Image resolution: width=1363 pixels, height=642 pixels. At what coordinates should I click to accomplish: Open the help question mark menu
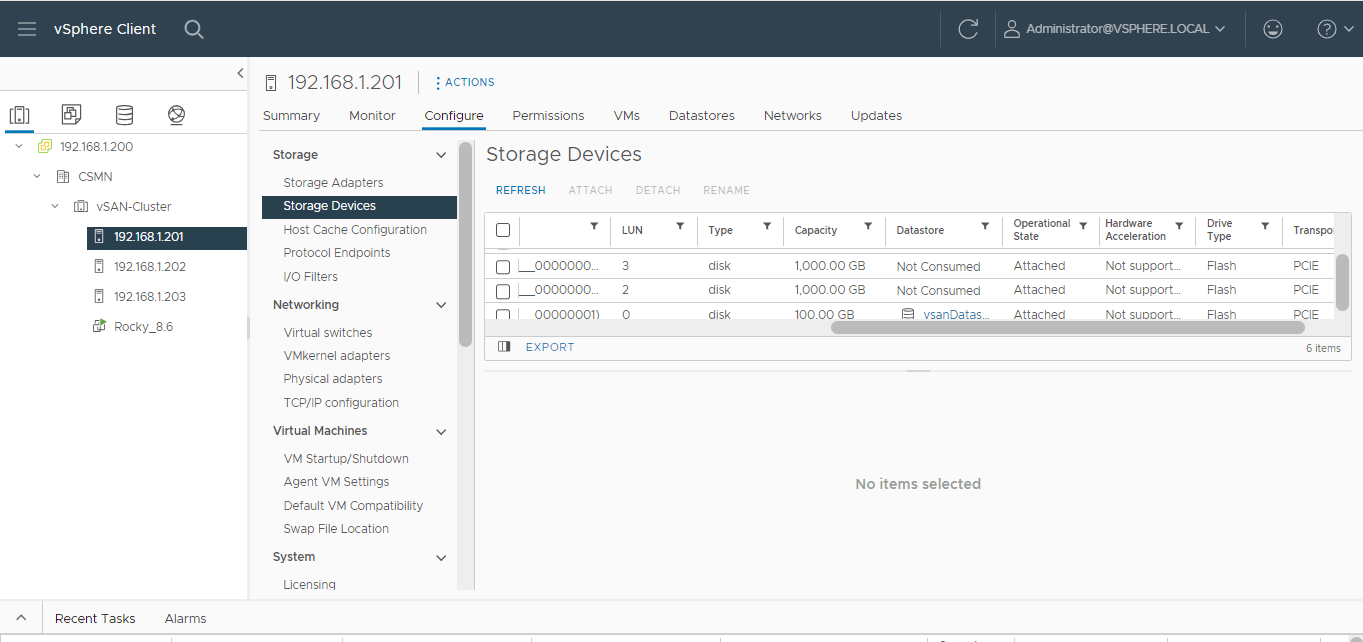click(1333, 29)
